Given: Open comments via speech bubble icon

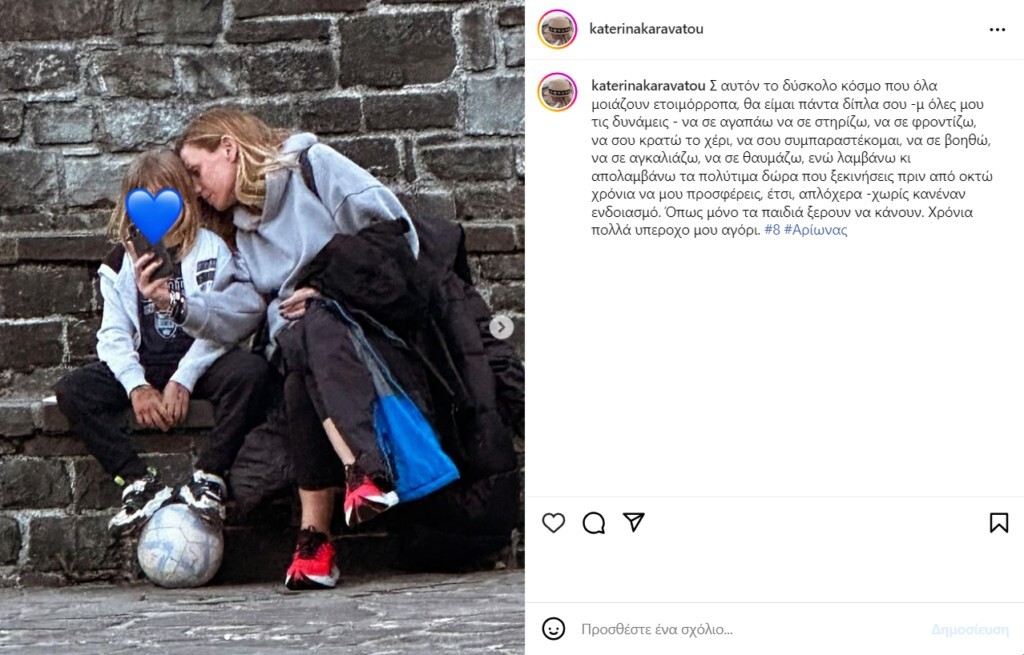Looking at the screenshot, I should (x=594, y=522).
